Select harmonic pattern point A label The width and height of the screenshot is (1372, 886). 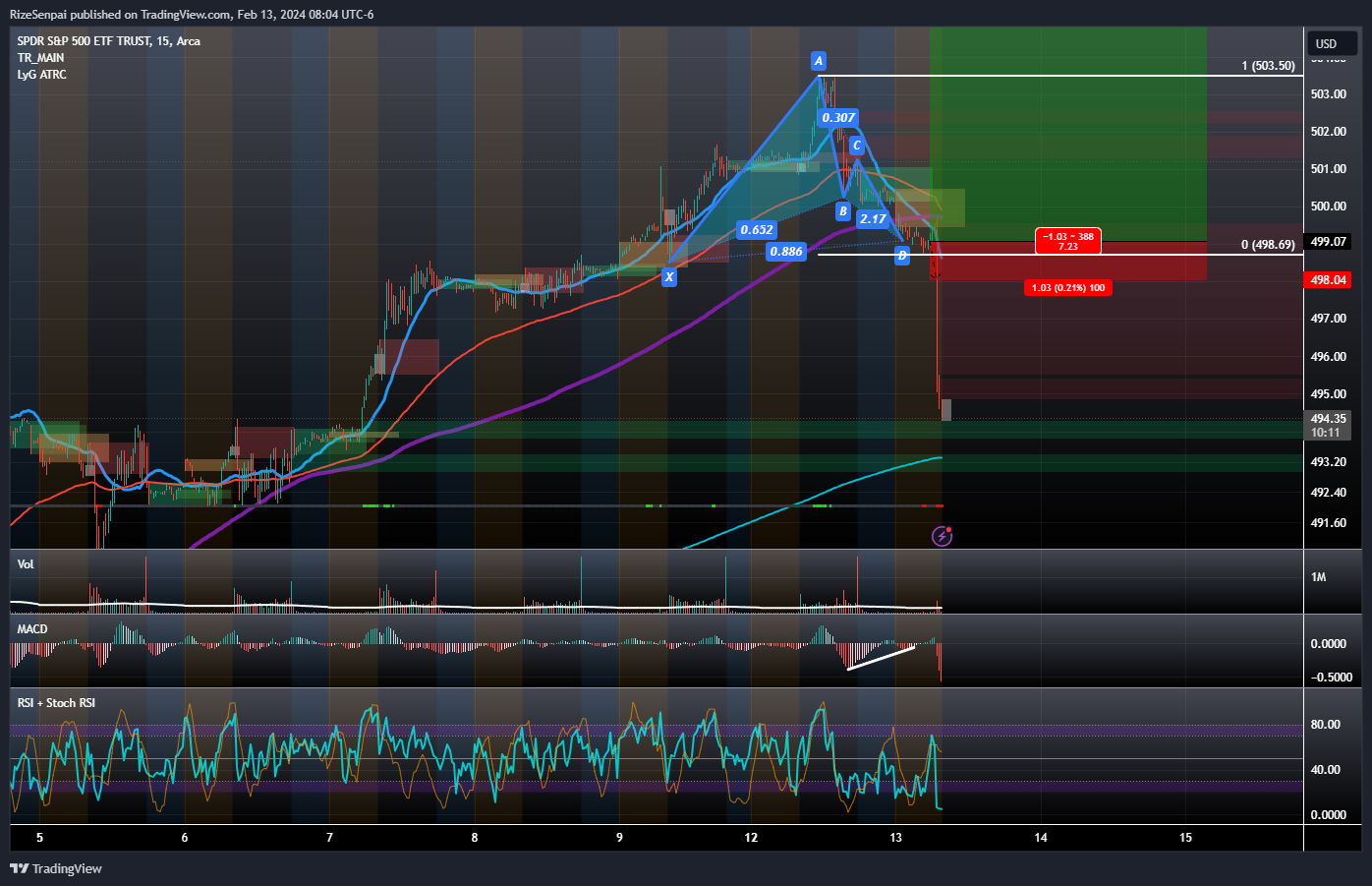click(x=818, y=61)
